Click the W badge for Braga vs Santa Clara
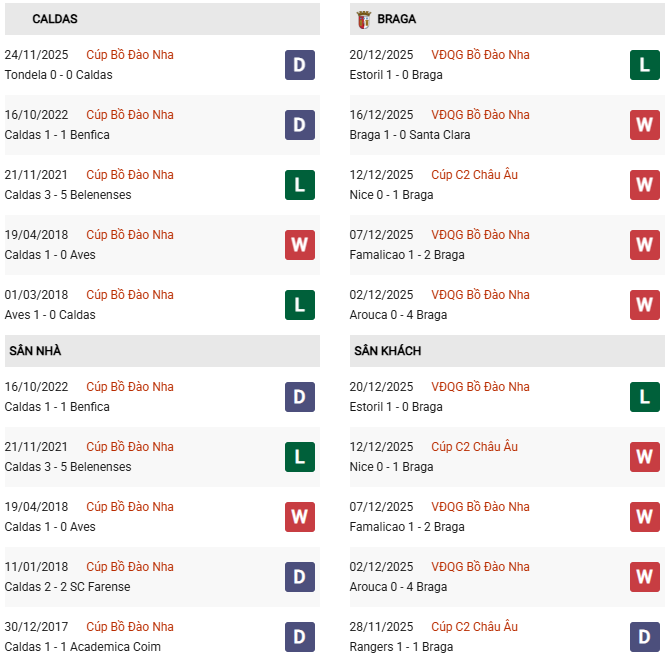This screenshot has width=666, height=661. [645, 125]
